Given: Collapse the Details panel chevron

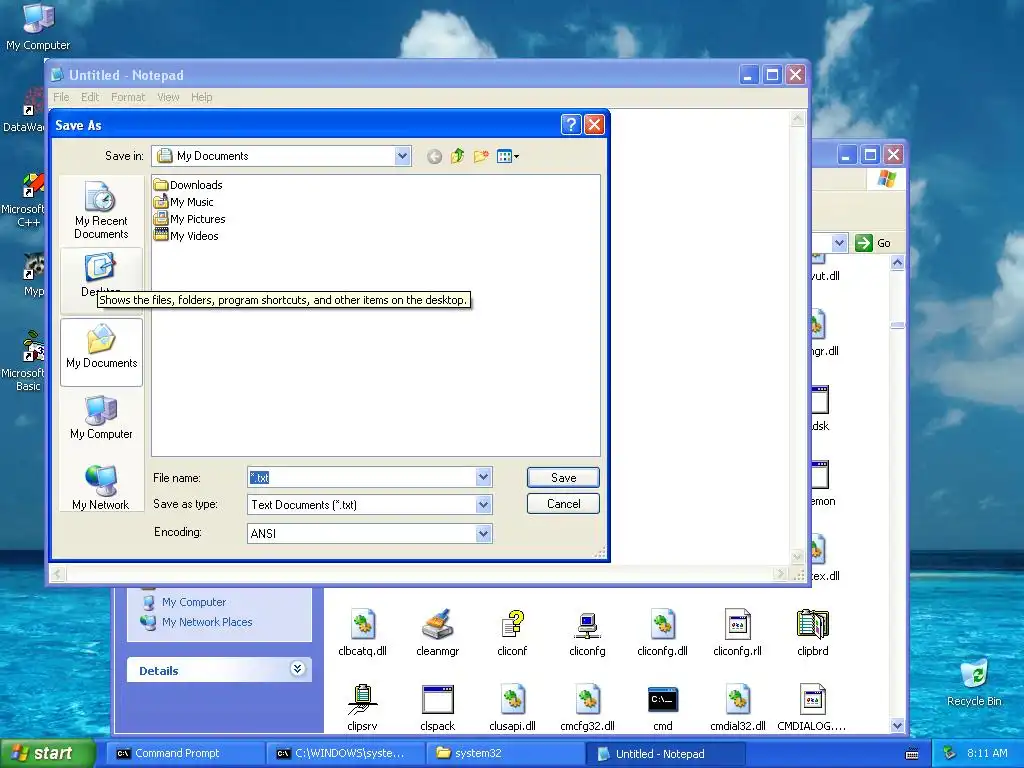Looking at the screenshot, I should point(297,669).
